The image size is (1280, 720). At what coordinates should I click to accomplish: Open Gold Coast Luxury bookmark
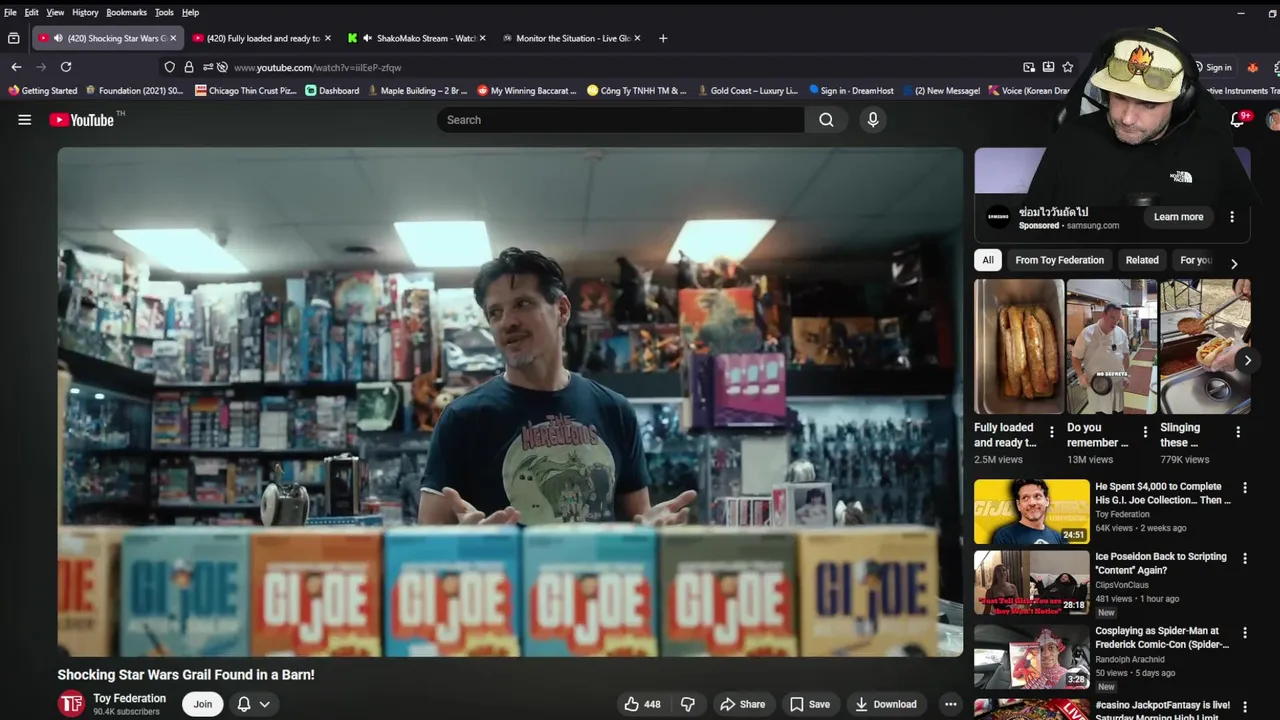click(745, 90)
